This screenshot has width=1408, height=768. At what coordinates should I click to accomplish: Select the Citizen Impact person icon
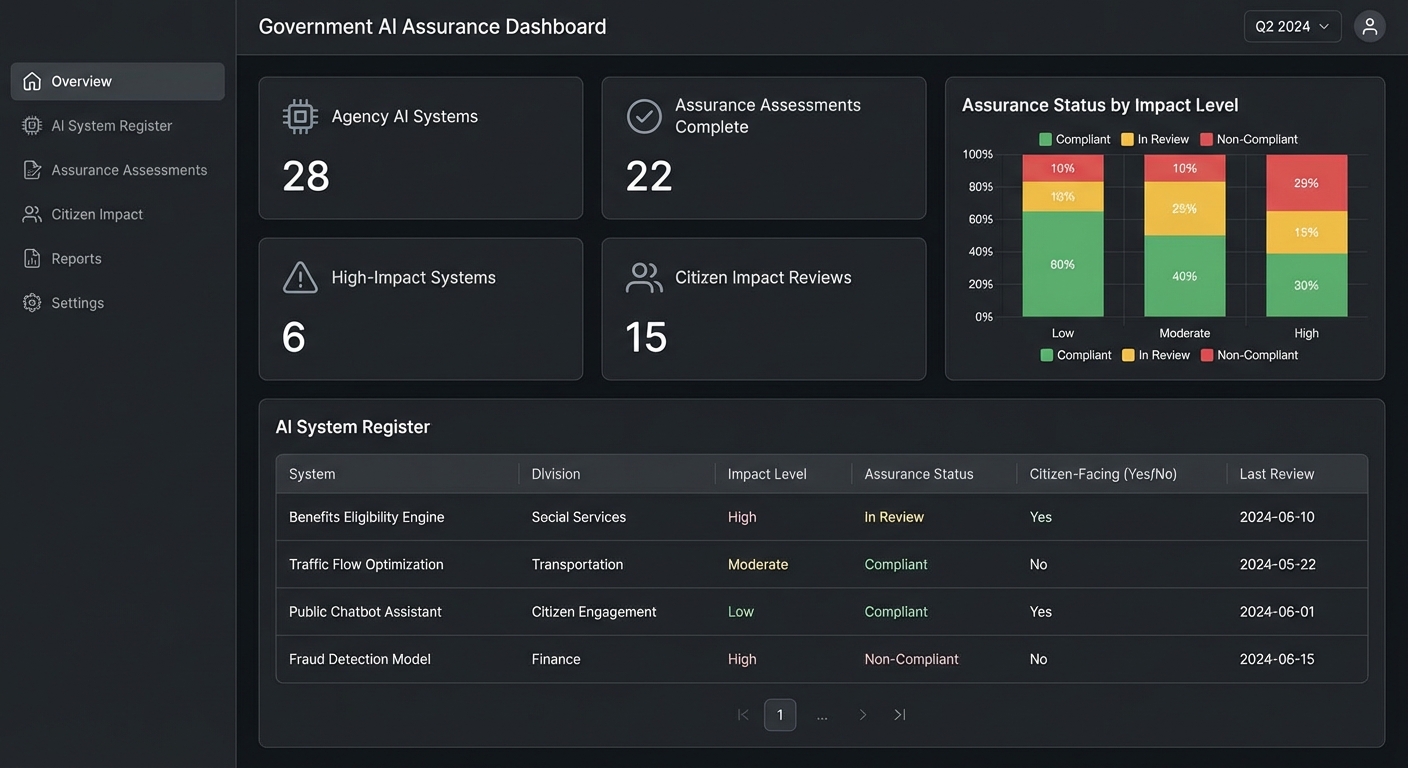click(x=29, y=213)
